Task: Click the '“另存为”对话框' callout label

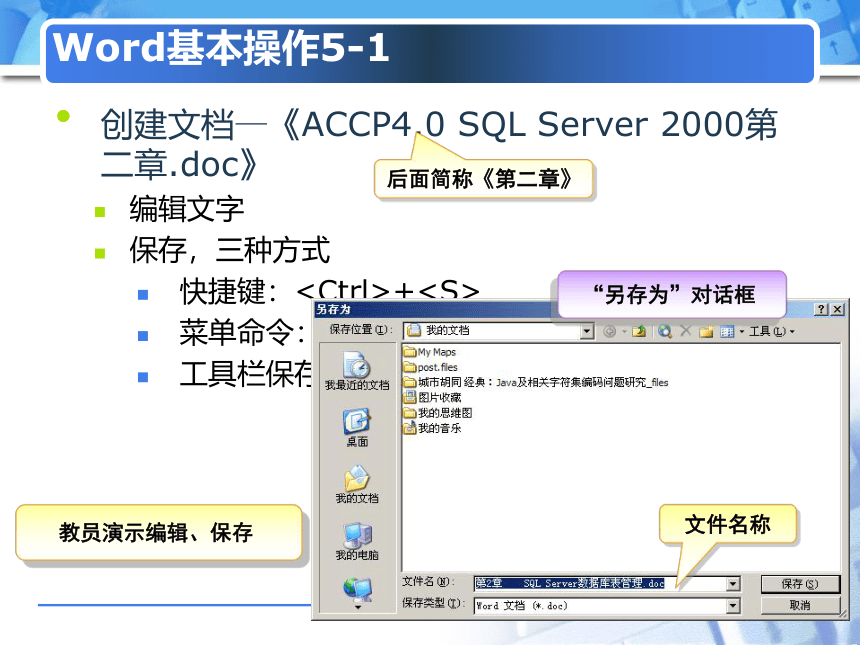Action: 672,295
